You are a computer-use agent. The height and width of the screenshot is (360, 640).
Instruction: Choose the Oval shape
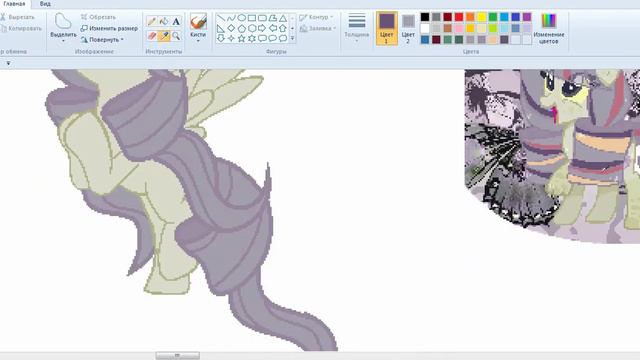[x=242, y=18]
